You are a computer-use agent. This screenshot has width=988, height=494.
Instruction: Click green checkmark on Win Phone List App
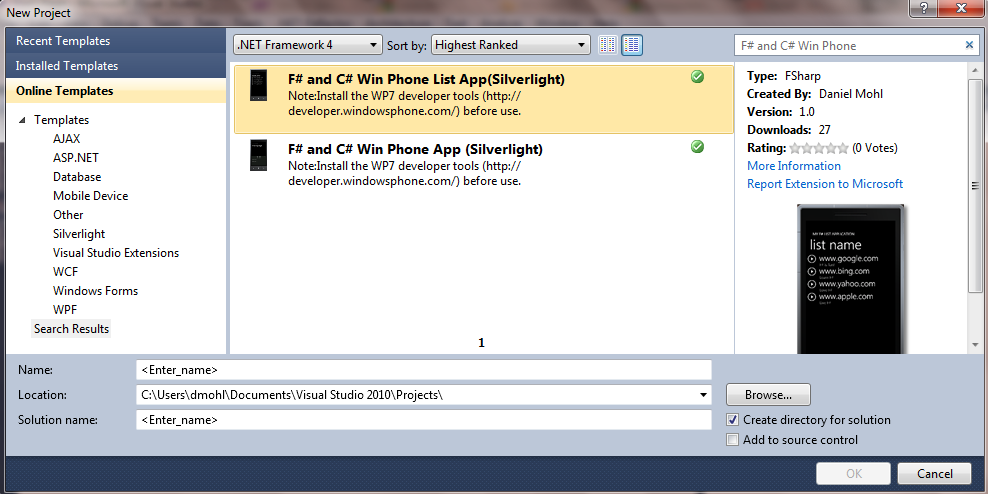pyautogui.click(x=697, y=77)
